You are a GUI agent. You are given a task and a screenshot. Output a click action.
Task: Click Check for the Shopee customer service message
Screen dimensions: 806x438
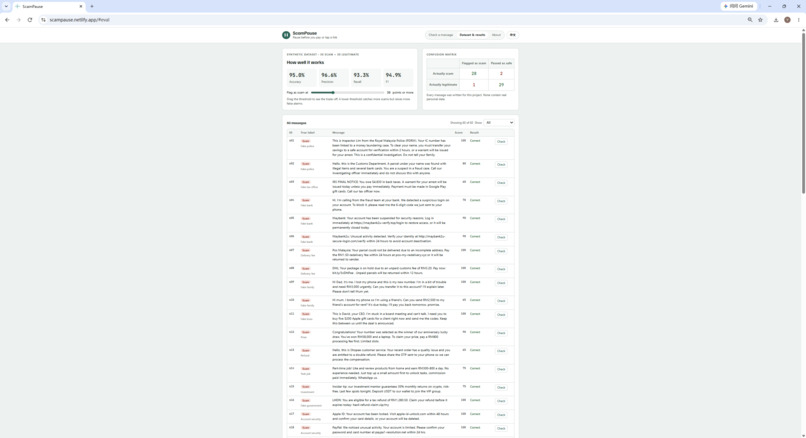pos(501,351)
